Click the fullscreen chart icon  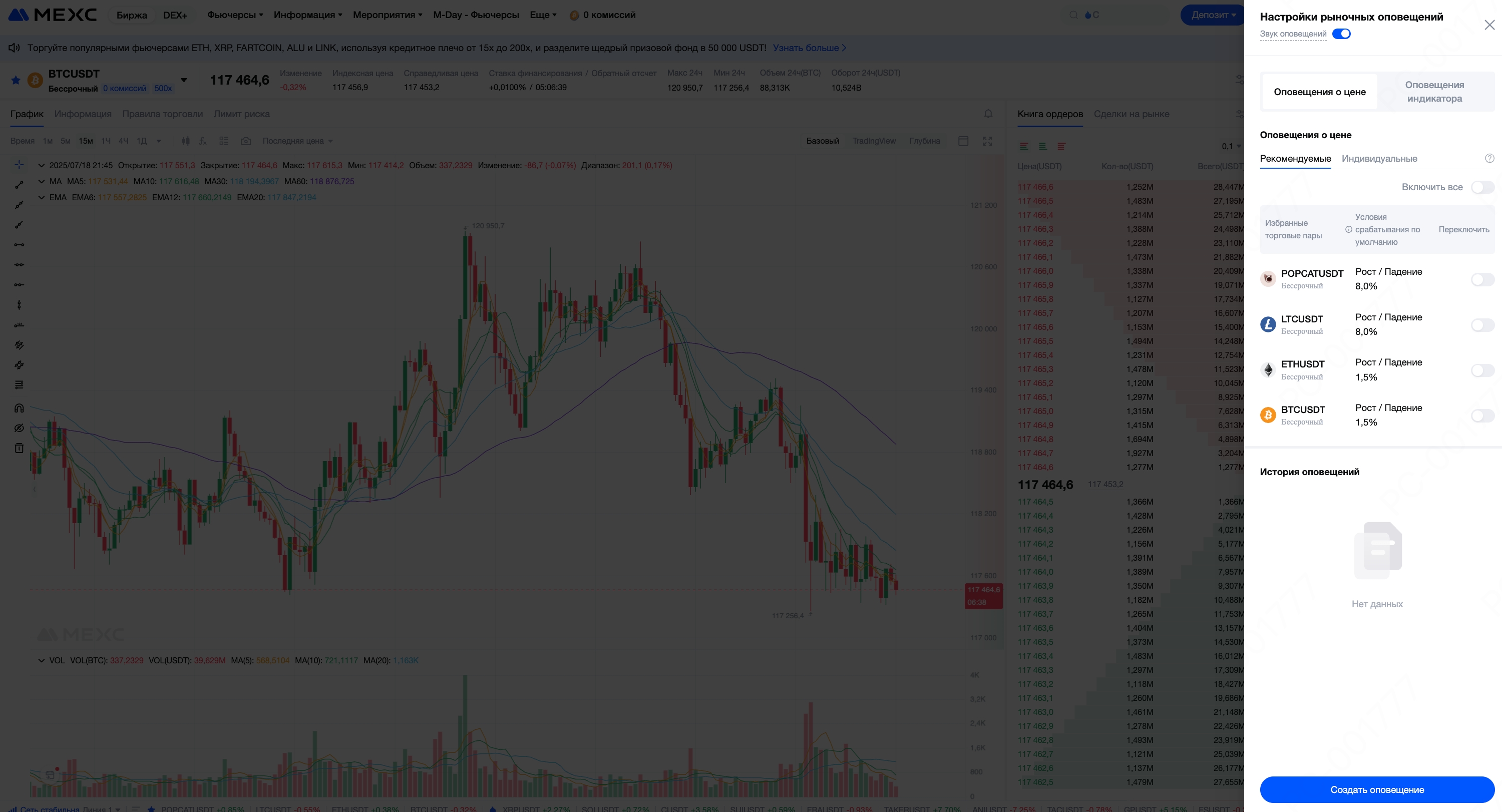[x=987, y=141]
